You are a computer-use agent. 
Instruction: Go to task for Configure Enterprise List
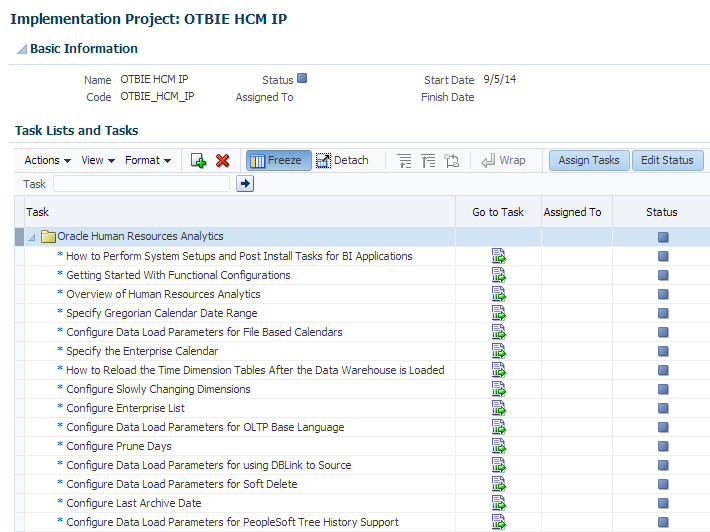(x=499, y=408)
